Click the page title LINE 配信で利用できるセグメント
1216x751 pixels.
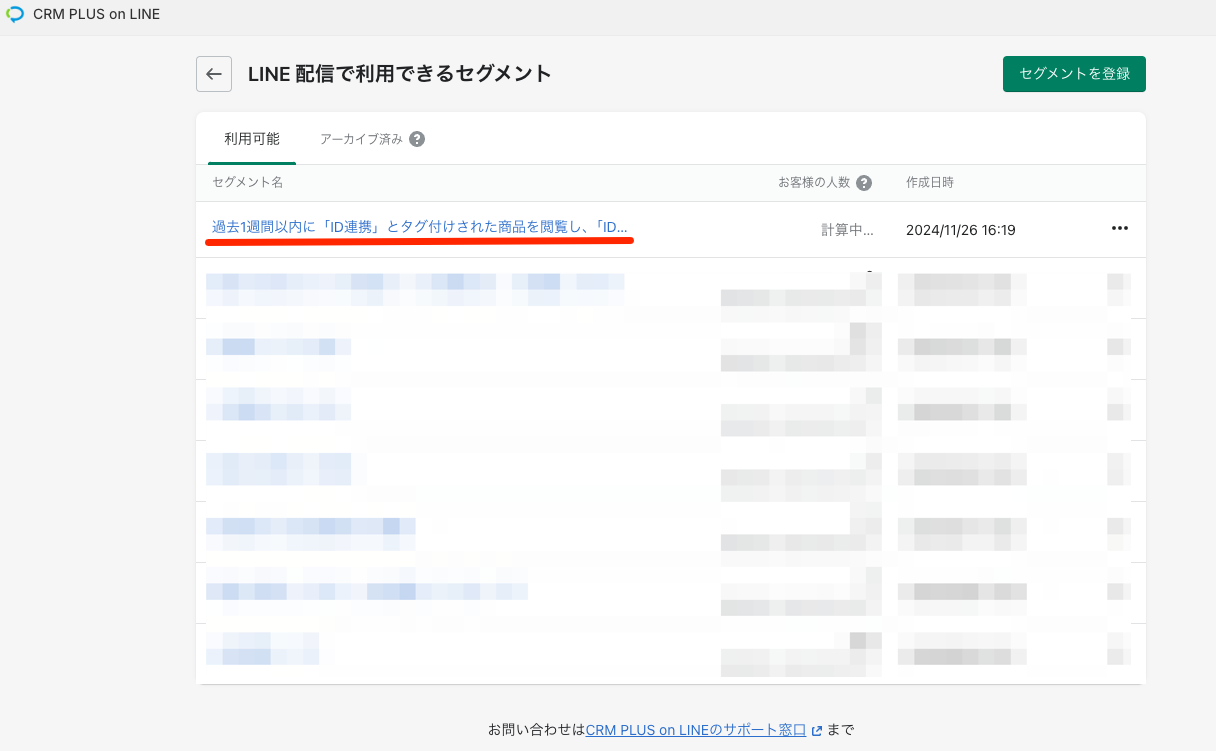tap(400, 74)
